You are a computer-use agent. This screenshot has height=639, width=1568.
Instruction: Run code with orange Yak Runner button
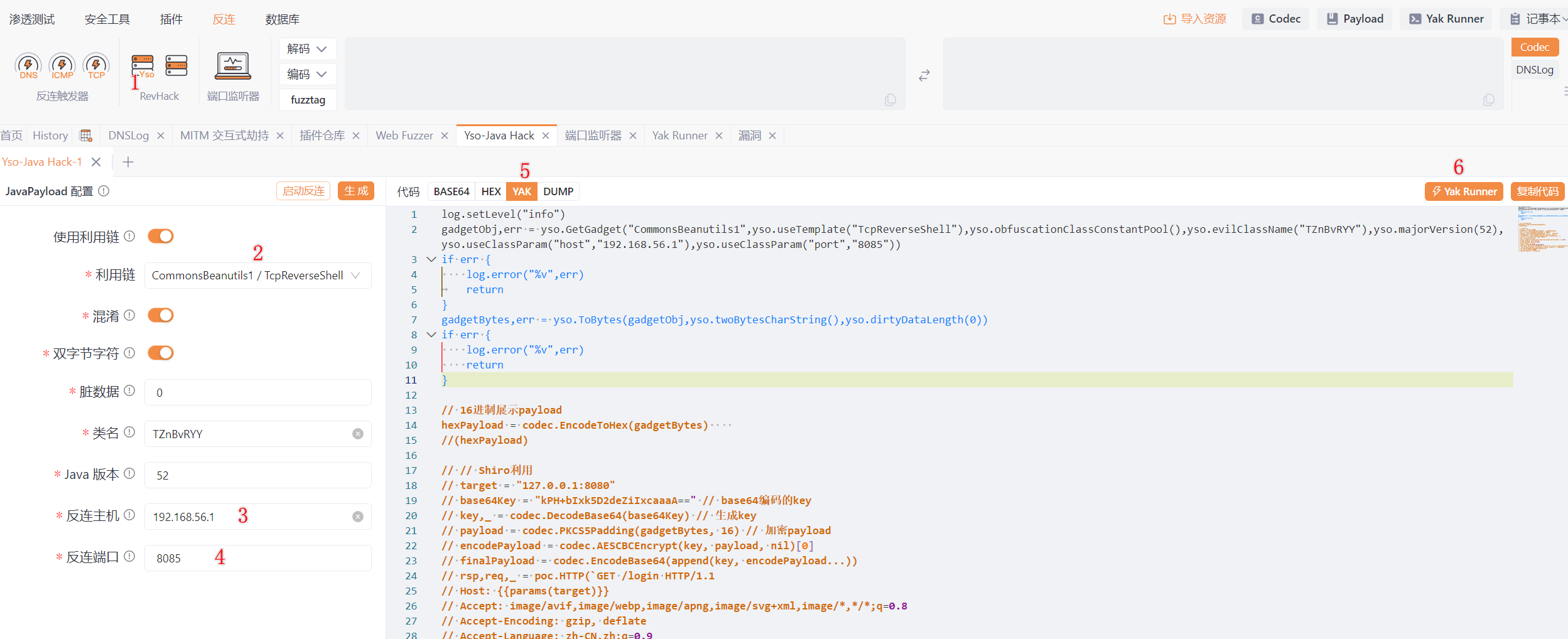pyautogui.click(x=1464, y=191)
